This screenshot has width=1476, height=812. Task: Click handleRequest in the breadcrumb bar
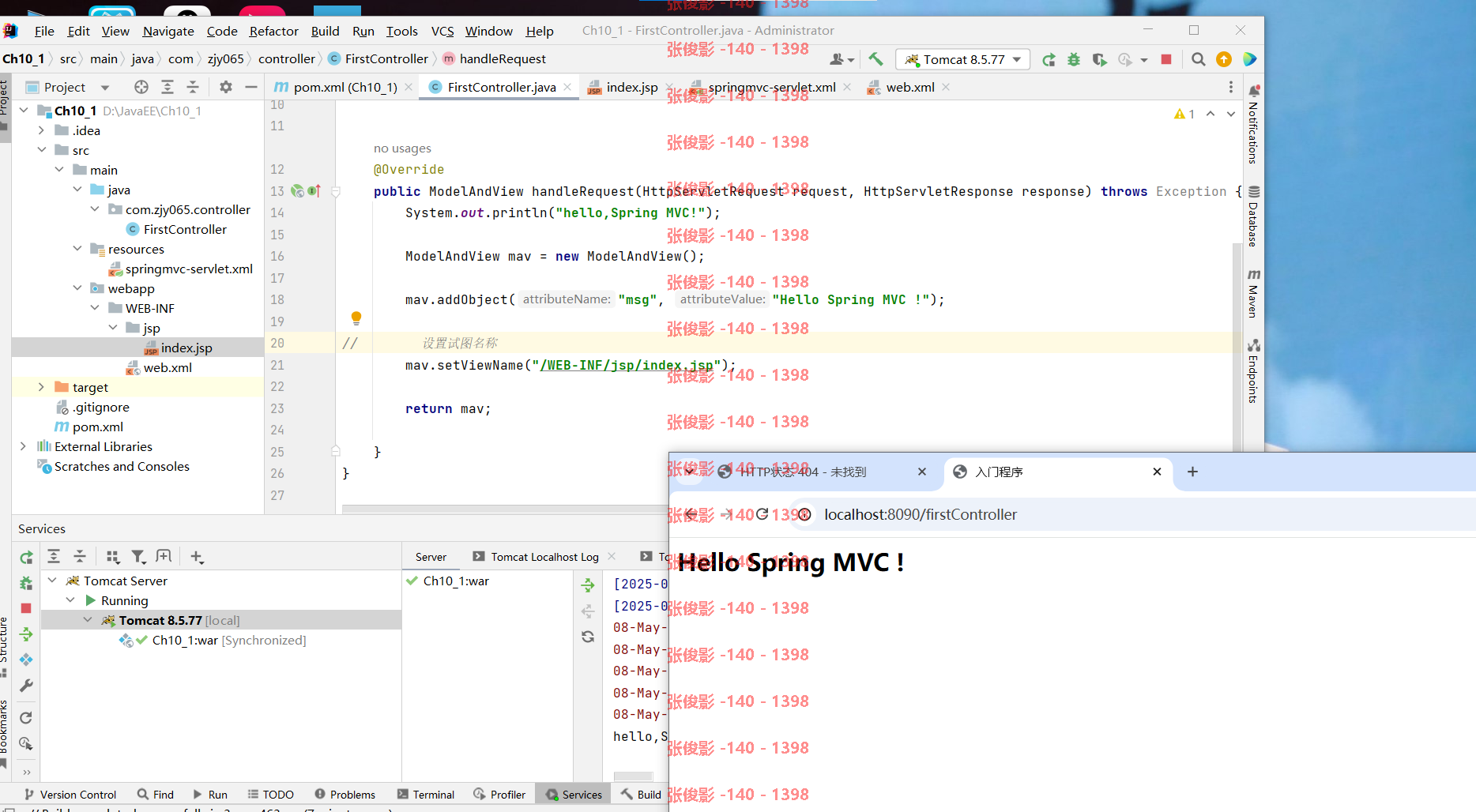coord(503,58)
